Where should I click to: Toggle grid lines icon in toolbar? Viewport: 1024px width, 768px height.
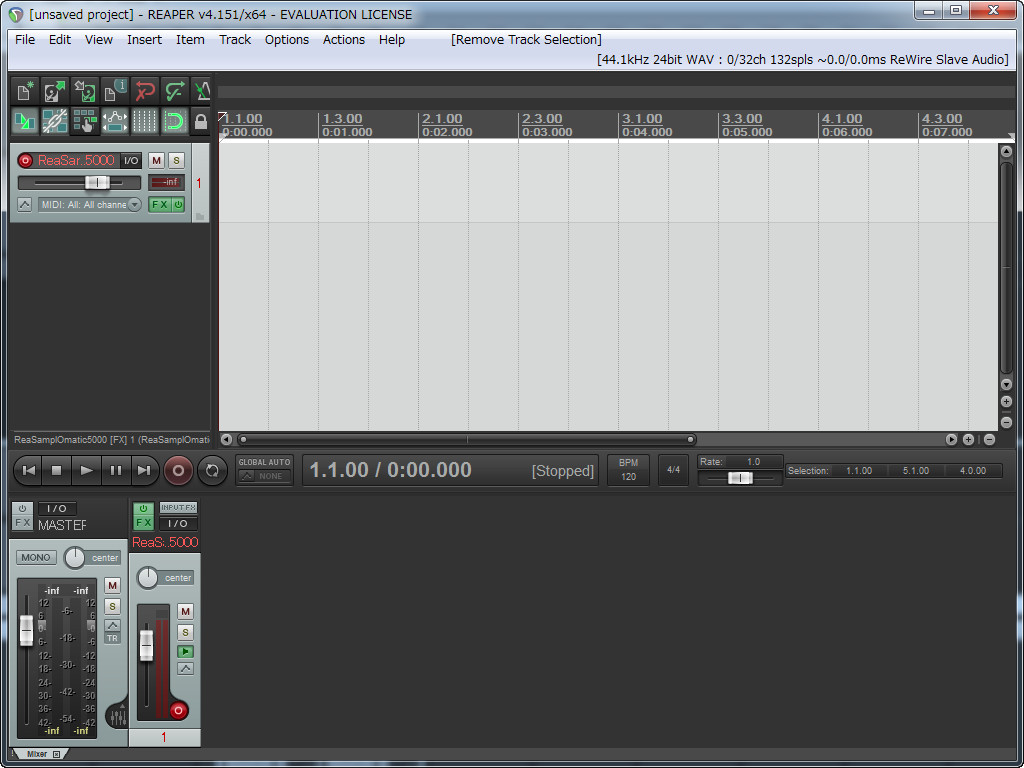[x=145, y=121]
